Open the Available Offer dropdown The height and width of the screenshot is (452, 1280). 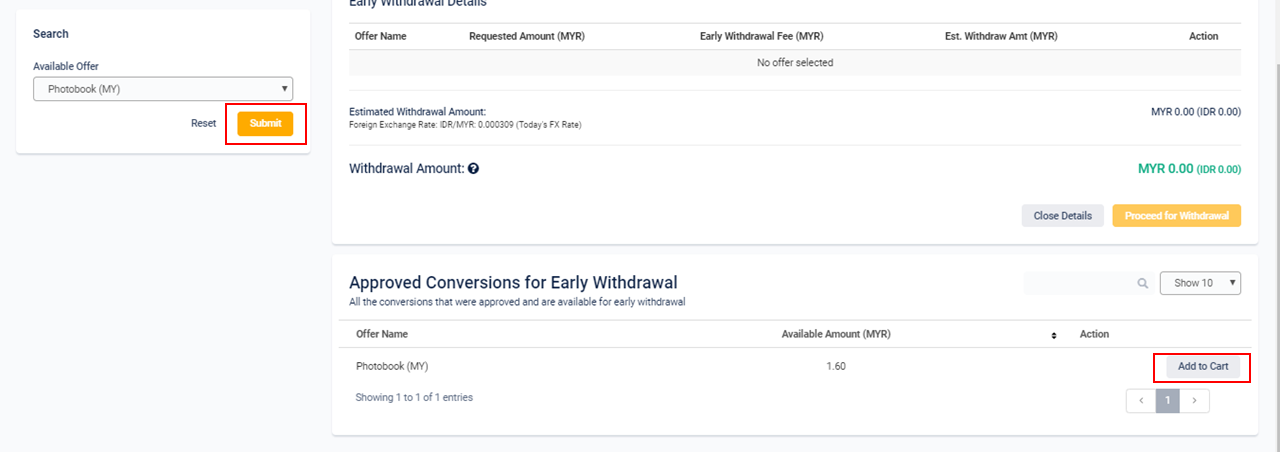click(163, 89)
